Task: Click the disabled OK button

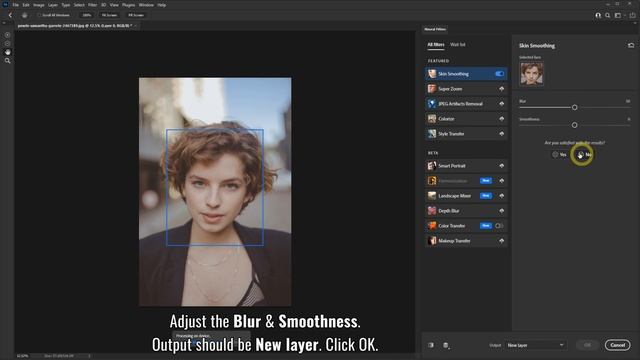Action: click(587, 345)
